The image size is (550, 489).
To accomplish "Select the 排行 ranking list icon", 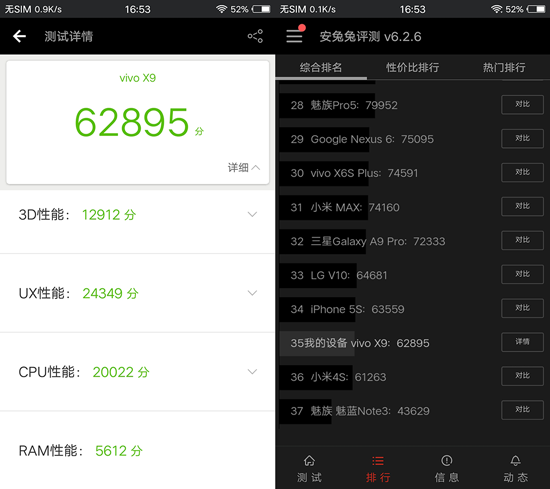I will [378, 461].
